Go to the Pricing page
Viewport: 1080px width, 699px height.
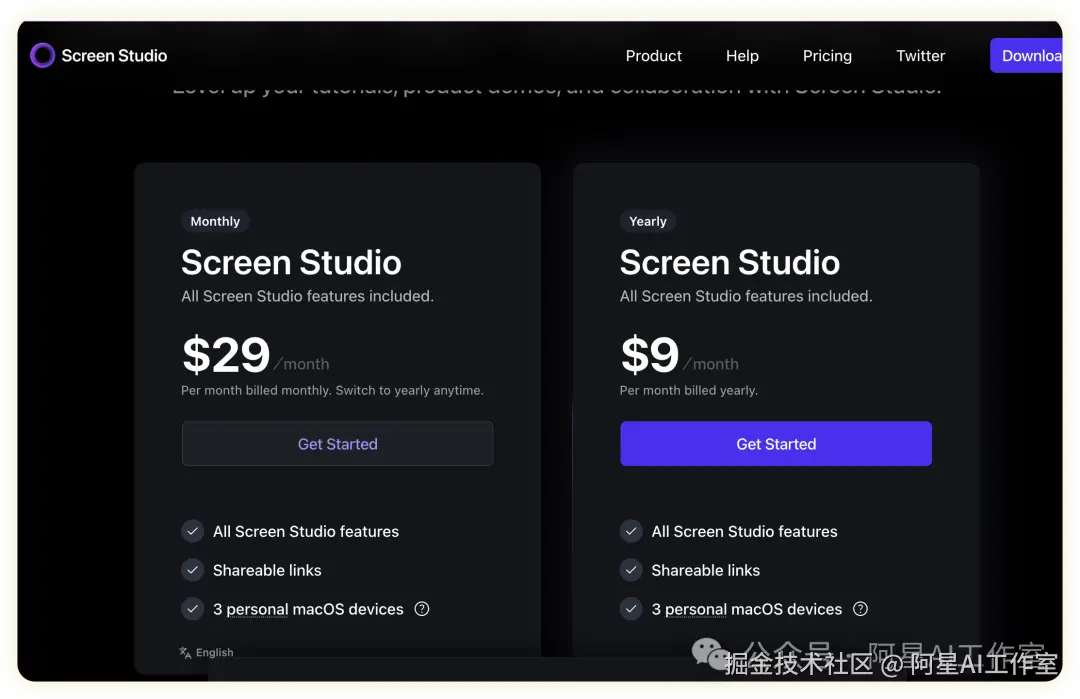pyautogui.click(x=827, y=56)
